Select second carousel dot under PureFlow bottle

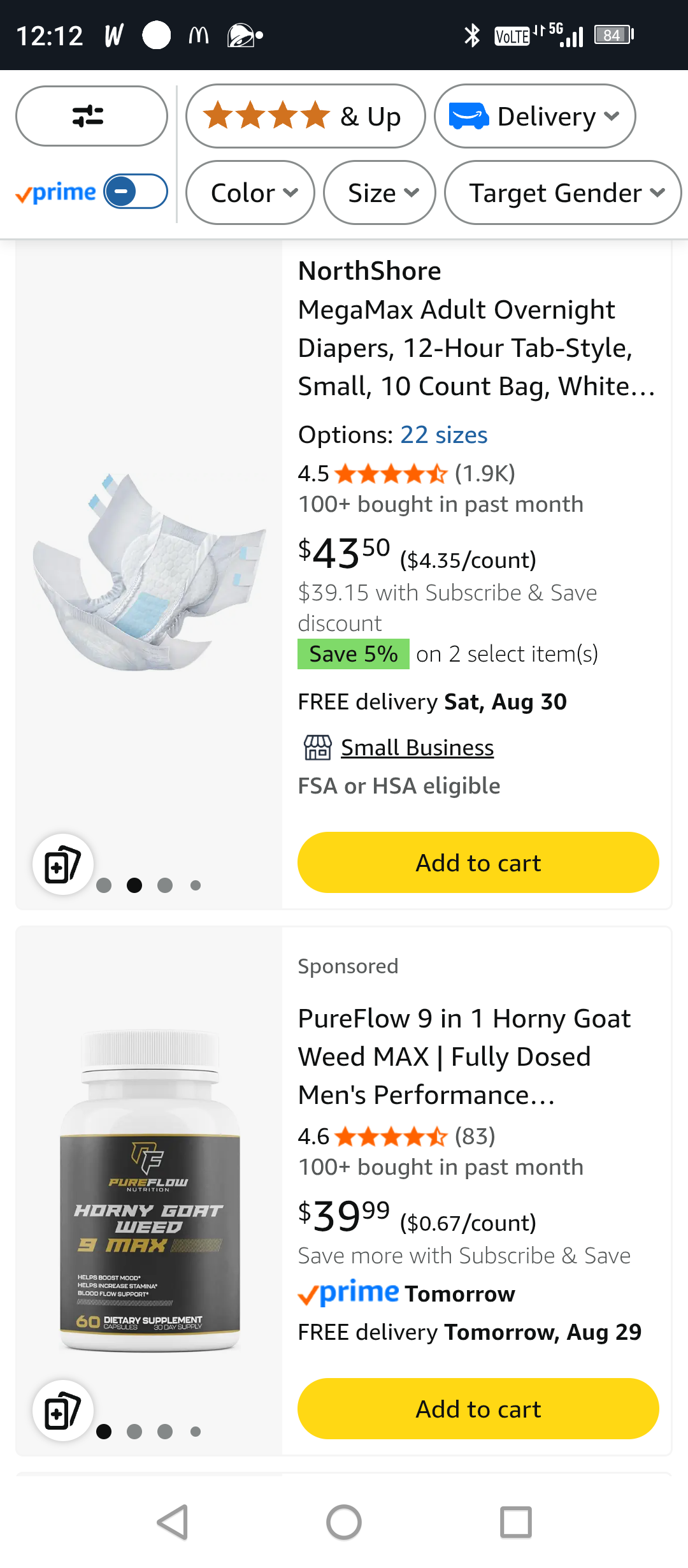[x=134, y=1432]
